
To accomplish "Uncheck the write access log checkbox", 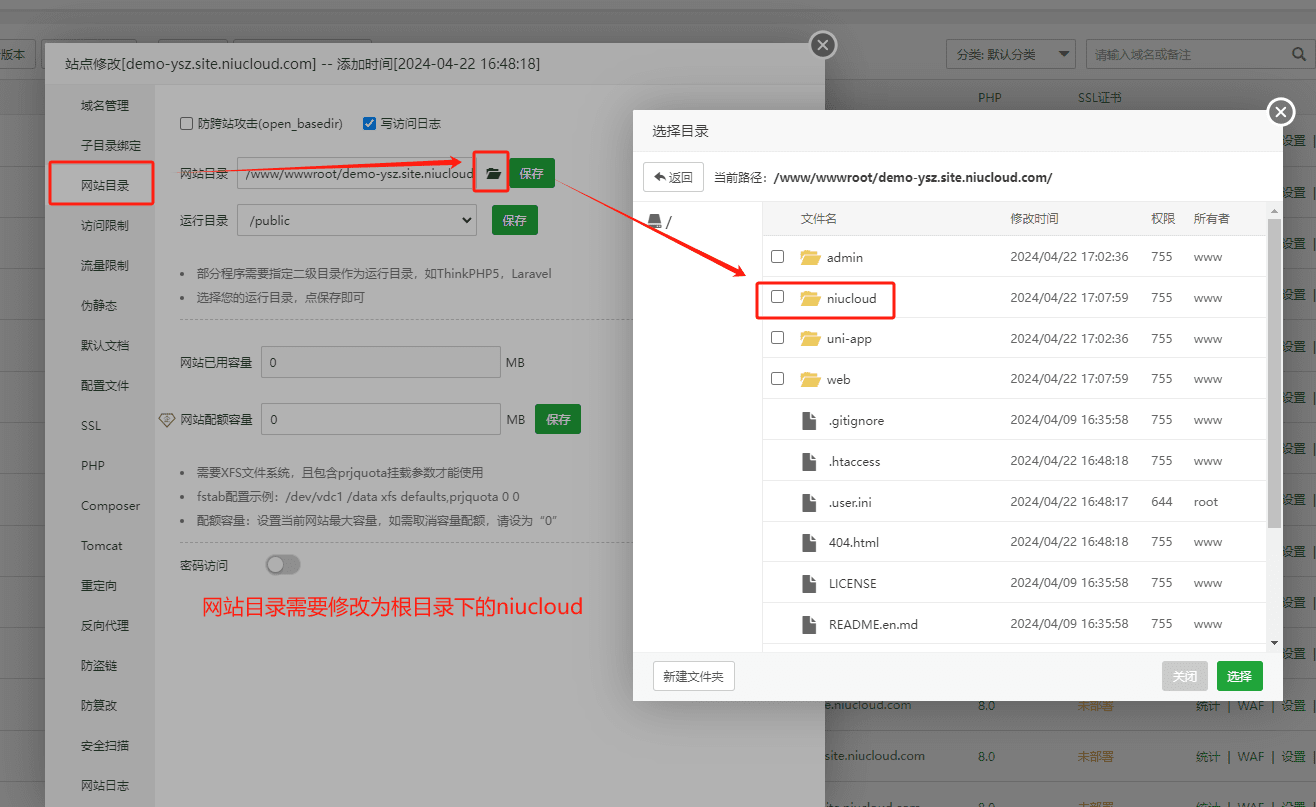I will point(370,124).
